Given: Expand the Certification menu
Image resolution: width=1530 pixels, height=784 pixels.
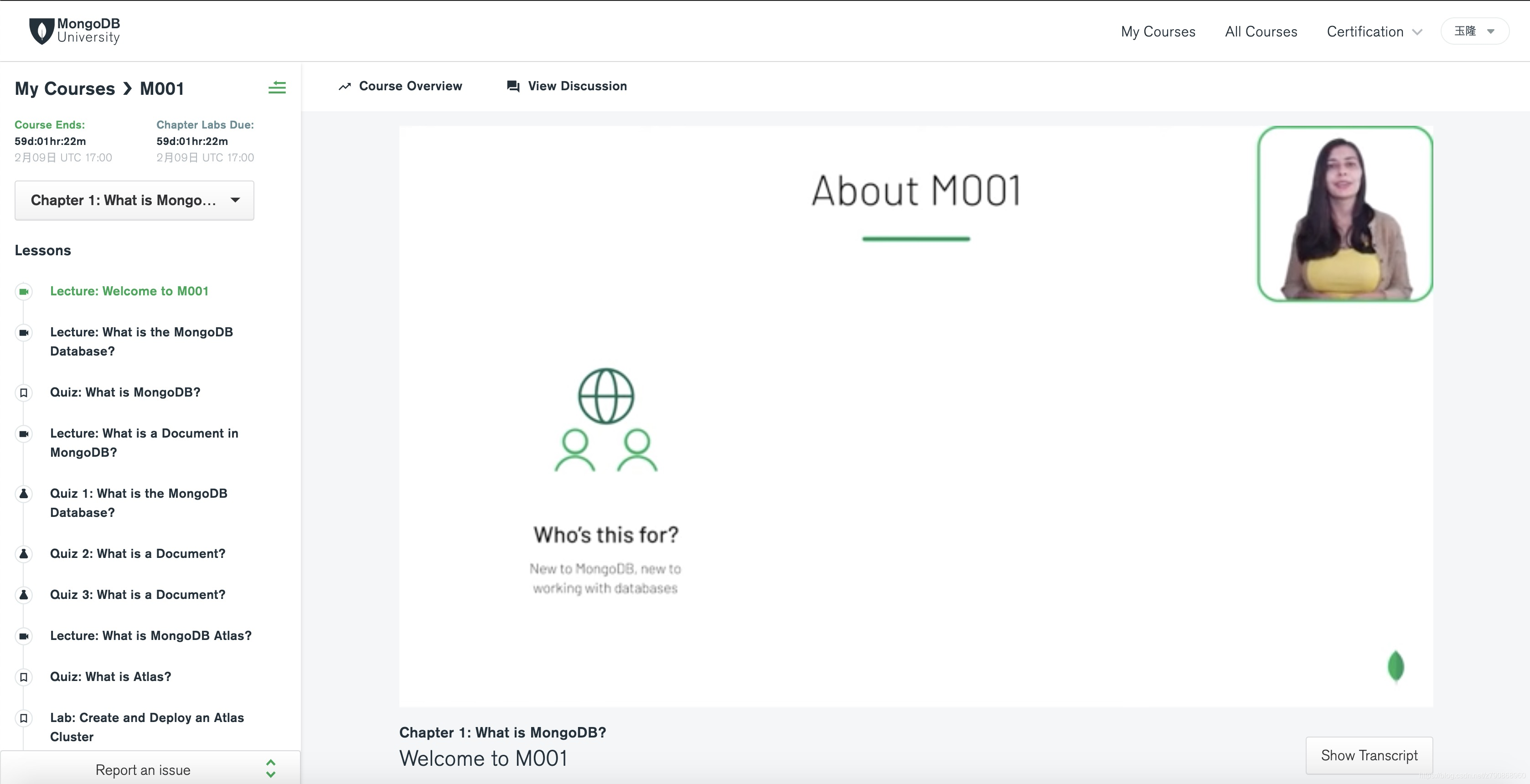Looking at the screenshot, I should pyautogui.click(x=1375, y=31).
